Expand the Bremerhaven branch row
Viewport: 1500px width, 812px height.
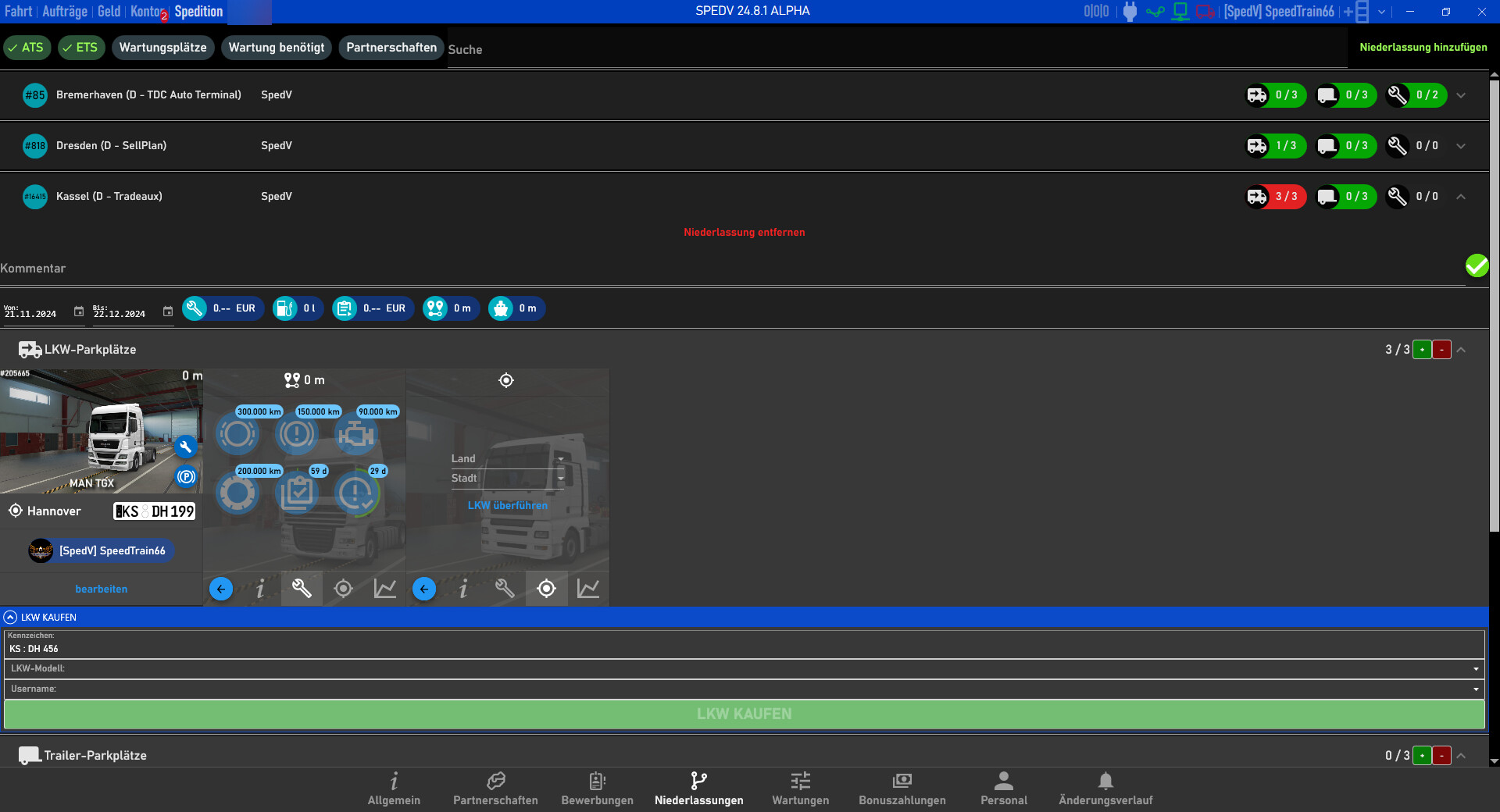tap(1462, 95)
